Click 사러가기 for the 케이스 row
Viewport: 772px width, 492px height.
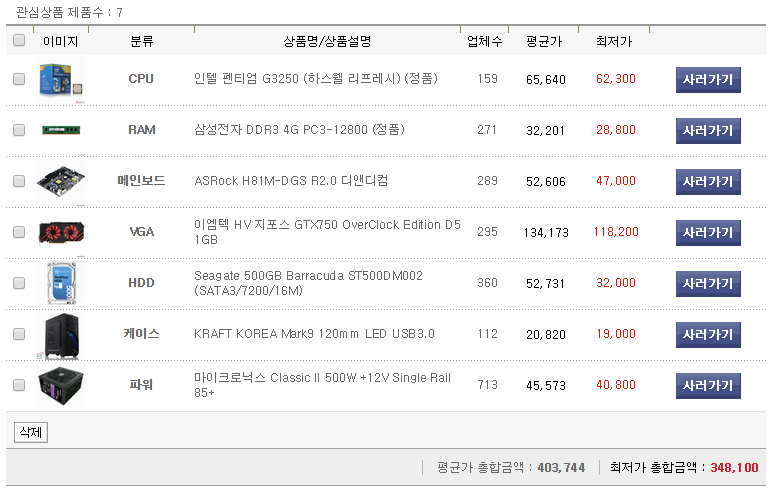pyautogui.click(x=708, y=334)
